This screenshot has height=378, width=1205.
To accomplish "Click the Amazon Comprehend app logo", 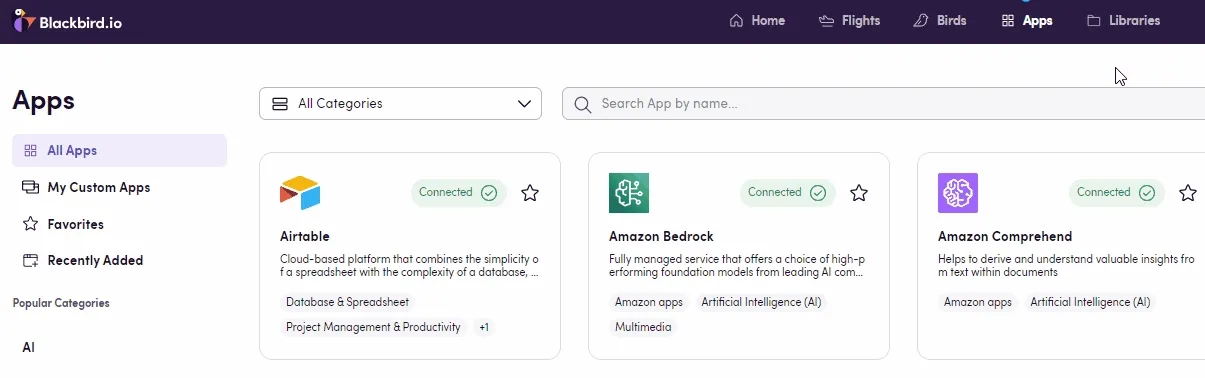I will (958, 193).
